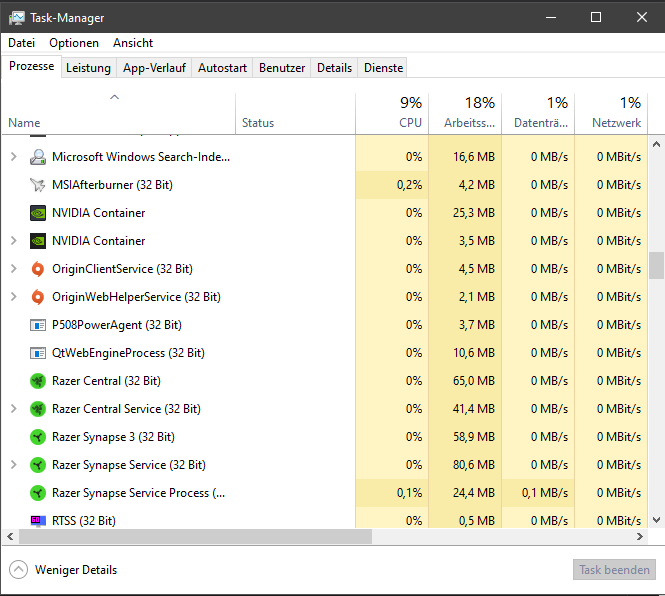
Task: Click the MSIAfterburner airplane icon
Action: (38, 185)
